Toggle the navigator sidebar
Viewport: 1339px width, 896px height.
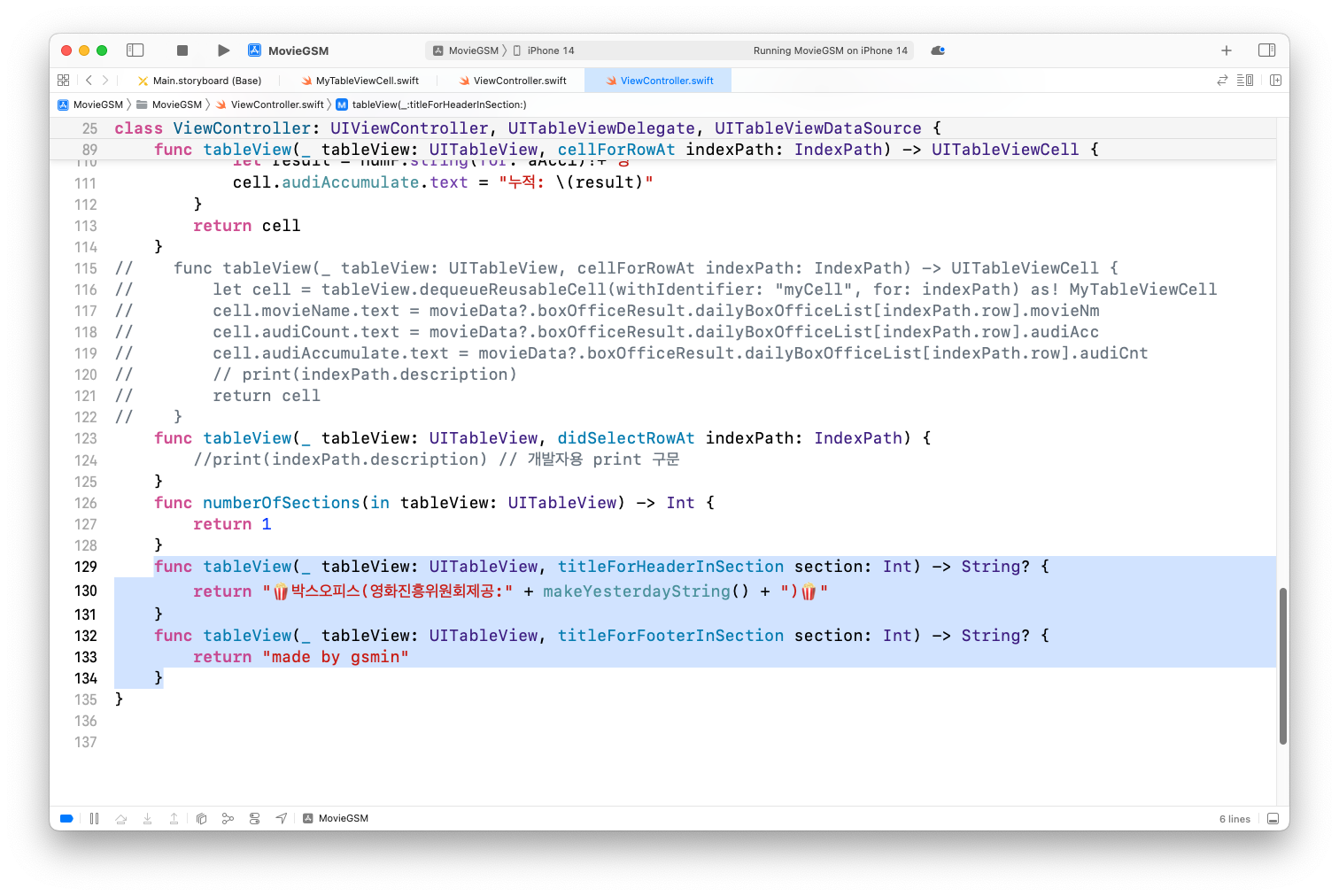coord(135,50)
